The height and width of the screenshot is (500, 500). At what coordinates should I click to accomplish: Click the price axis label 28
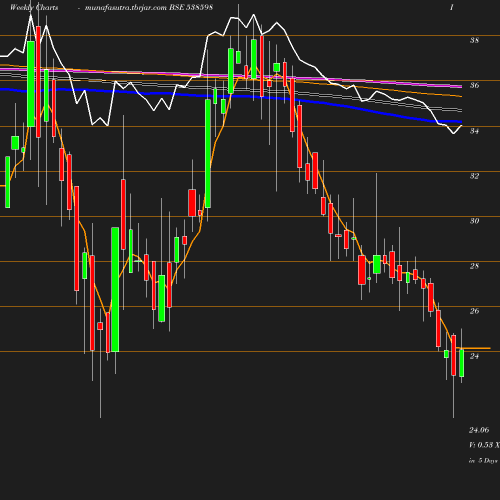click(474, 266)
